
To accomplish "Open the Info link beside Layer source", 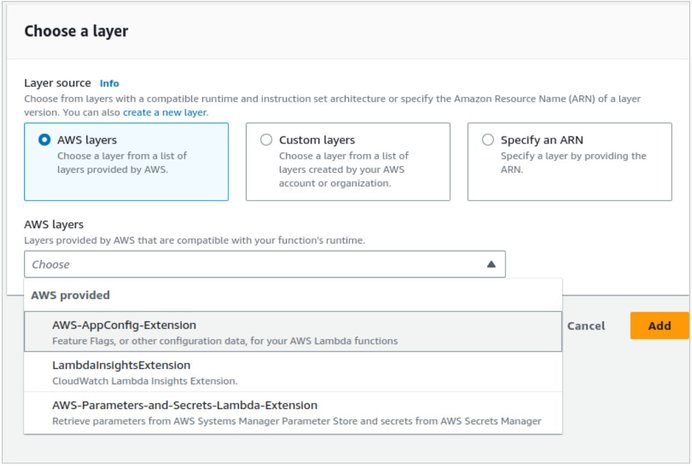I will tap(109, 83).
